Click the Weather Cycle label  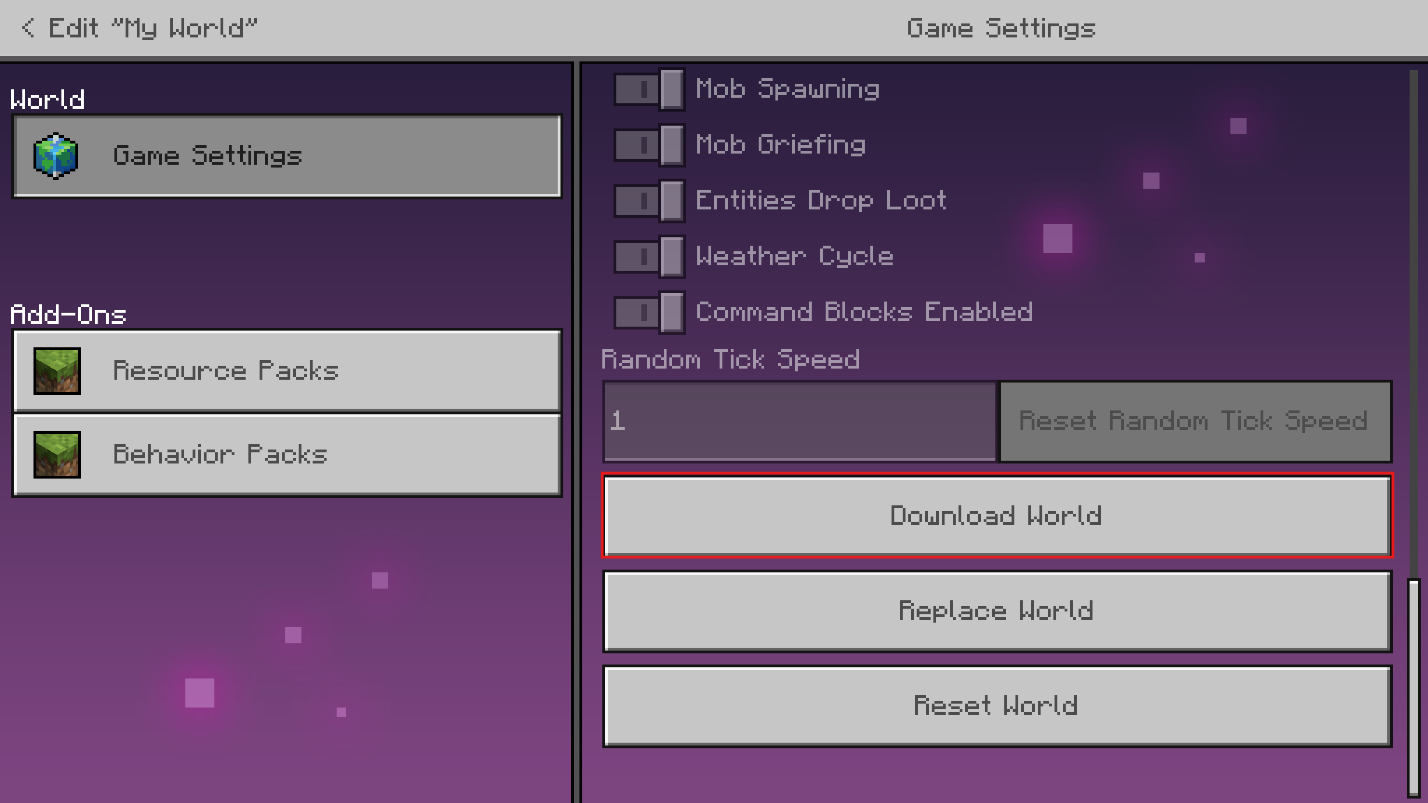click(794, 257)
